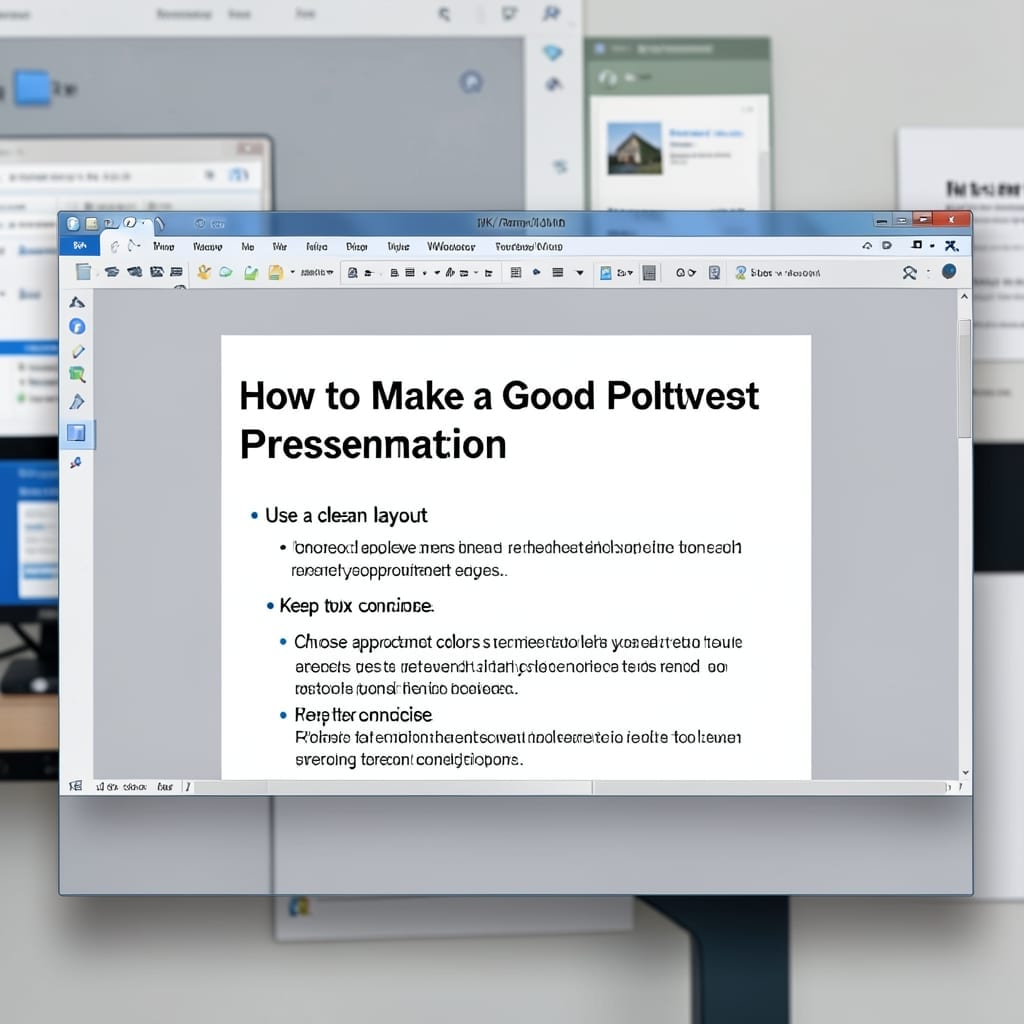The image size is (1024, 1024).
Task: Click the Share button with person icon
Action: pyautogui.click(x=778, y=273)
